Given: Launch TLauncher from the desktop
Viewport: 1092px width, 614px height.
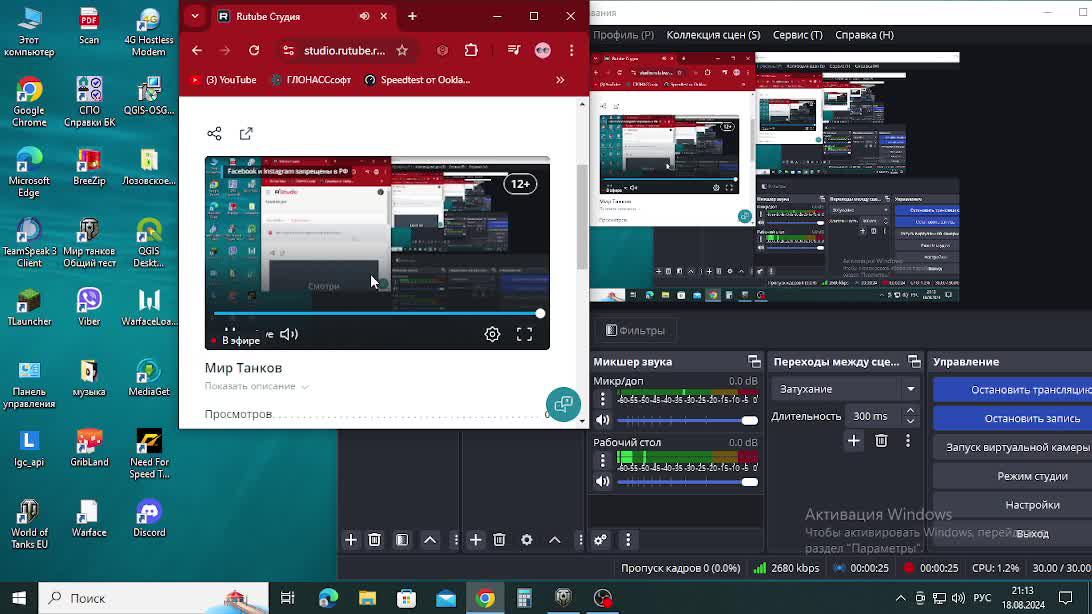Looking at the screenshot, I should pyautogui.click(x=29, y=306).
